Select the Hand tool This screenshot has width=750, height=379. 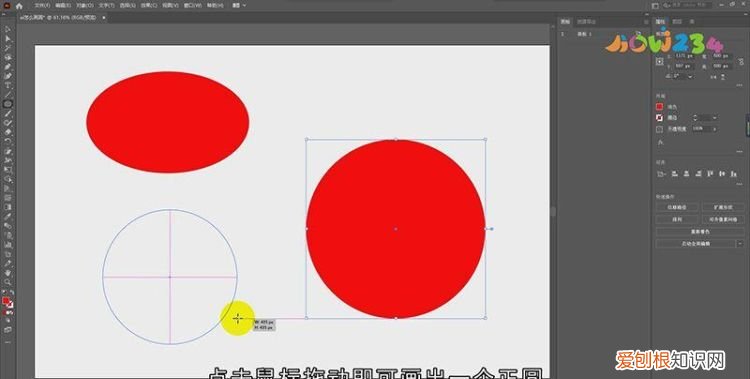tap(8, 272)
